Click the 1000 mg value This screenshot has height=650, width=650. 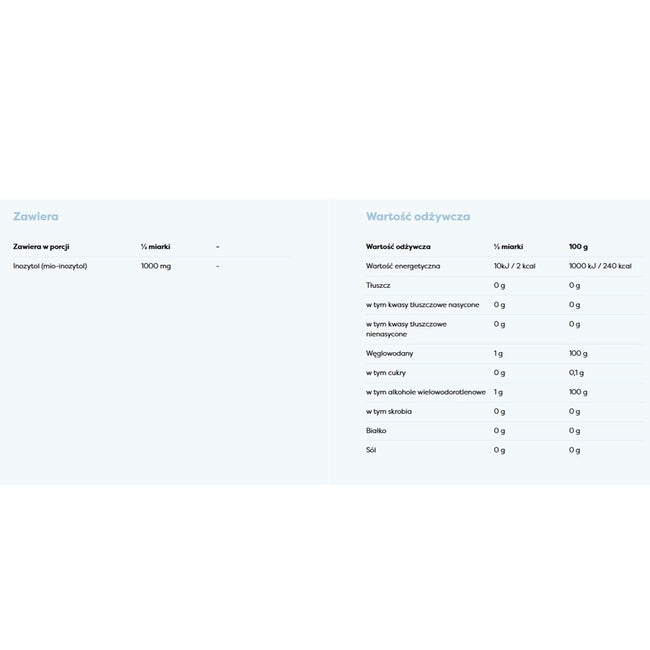point(156,266)
